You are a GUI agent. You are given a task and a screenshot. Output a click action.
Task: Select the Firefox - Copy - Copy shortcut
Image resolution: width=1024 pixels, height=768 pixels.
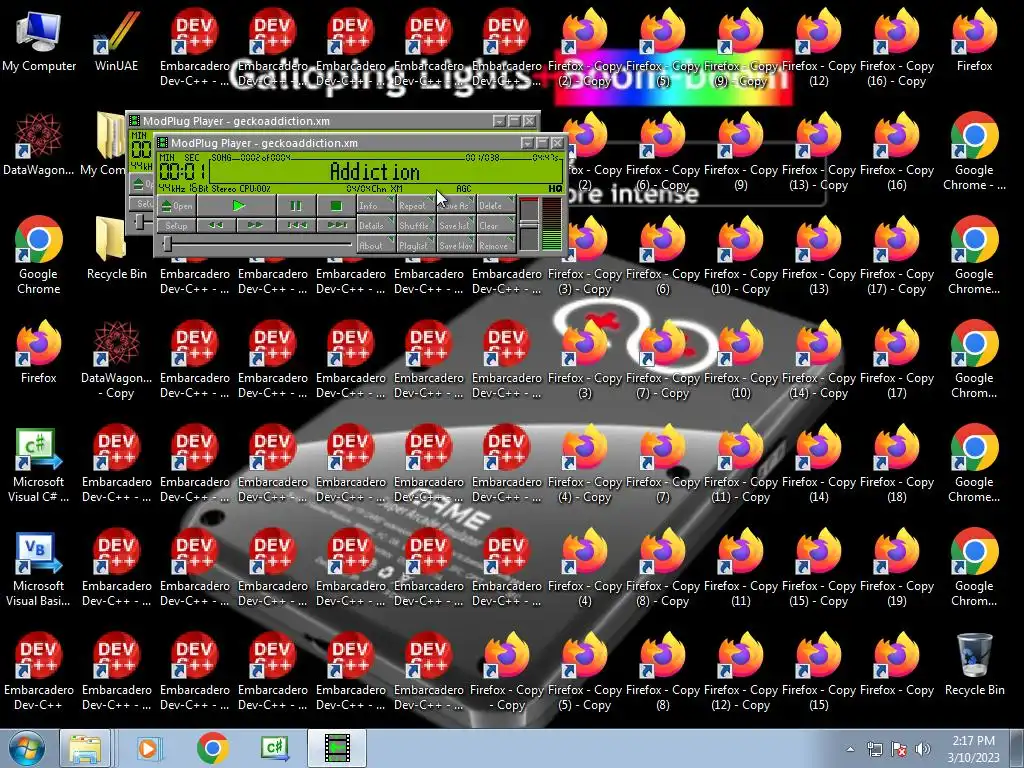[507, 671]
